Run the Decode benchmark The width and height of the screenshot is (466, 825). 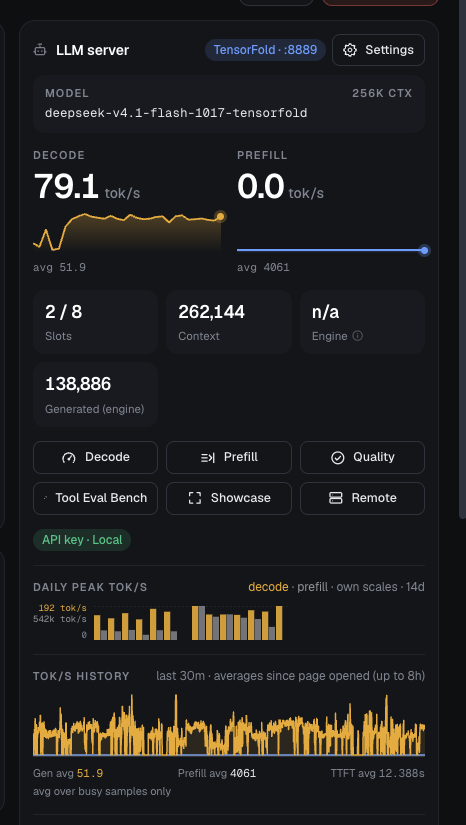[x=95, y=457]
